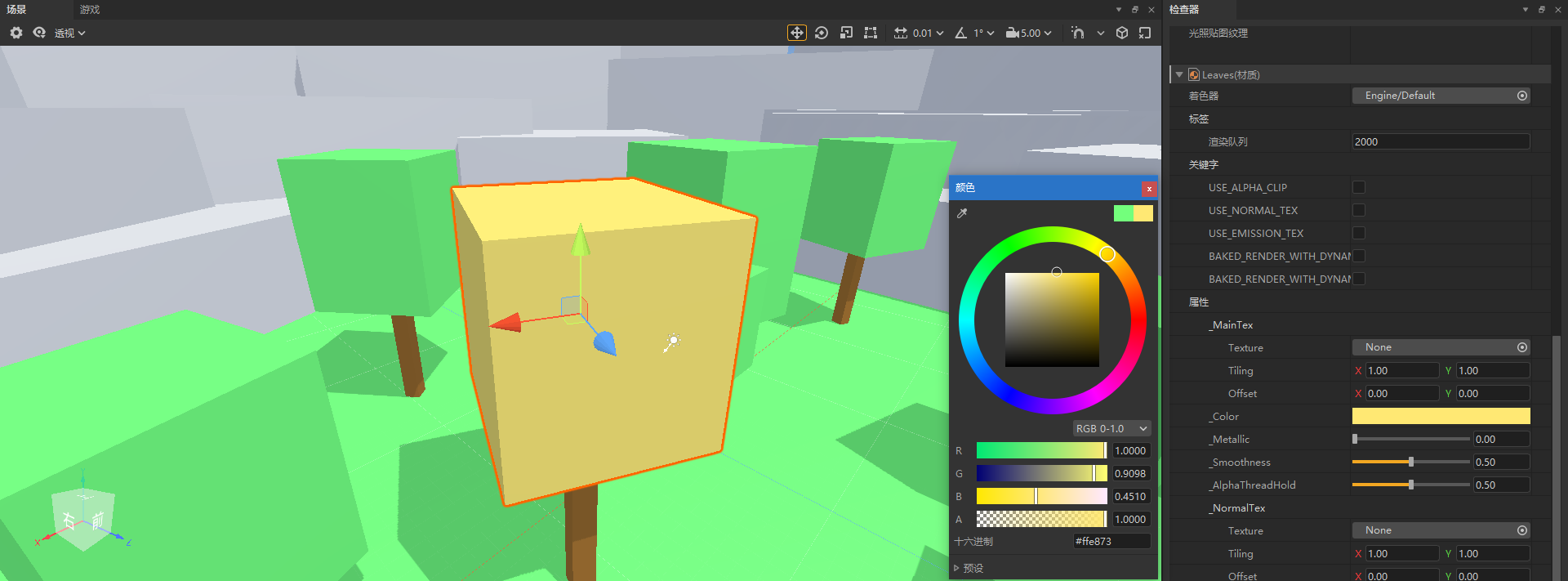Select the Scale tool in scene toolbar
This screenshot has width=1568, height=581.
pos(846,33)
